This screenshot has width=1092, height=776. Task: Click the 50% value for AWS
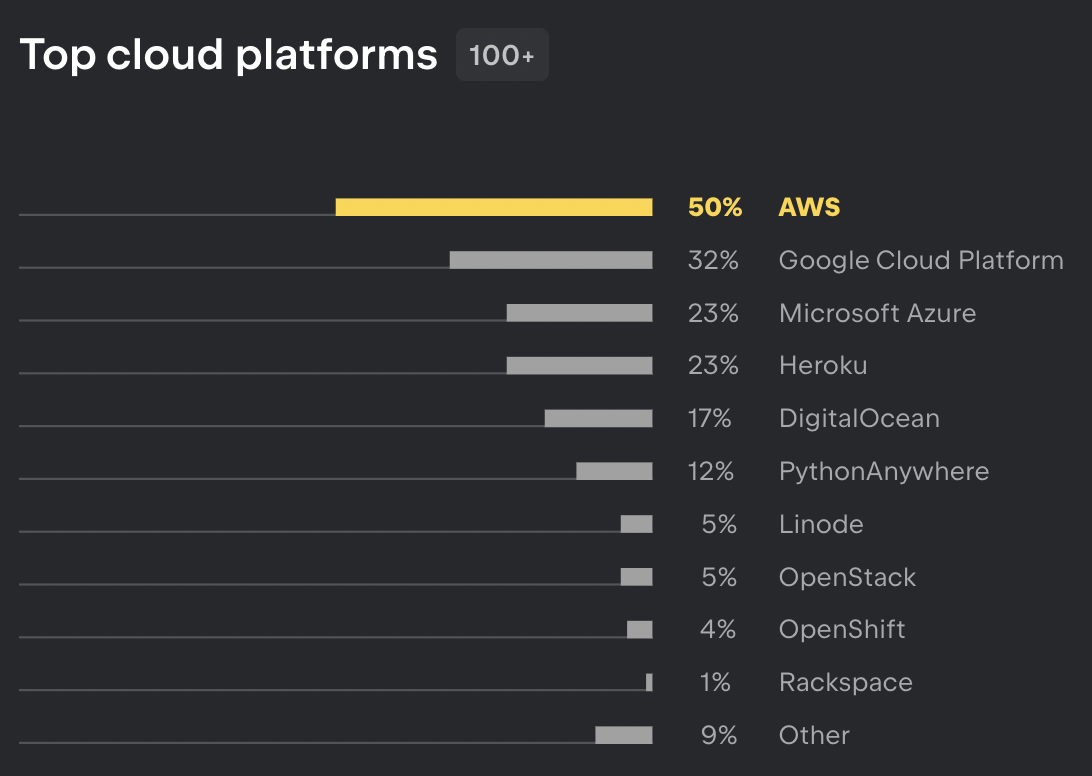(x=715, y=207)
